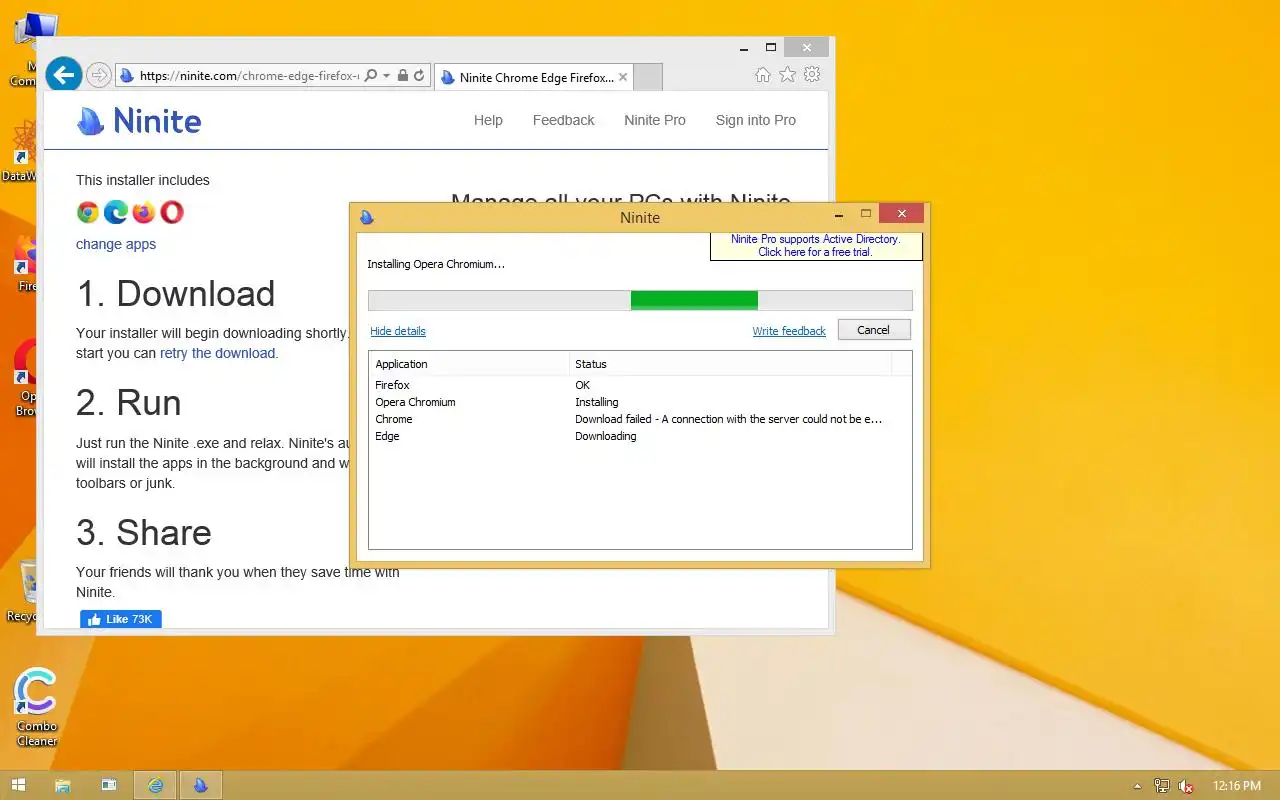Click the search magnifier in address bar
Image resolution: width=1280 pixels, height=800 pixels.
(371, 75)
